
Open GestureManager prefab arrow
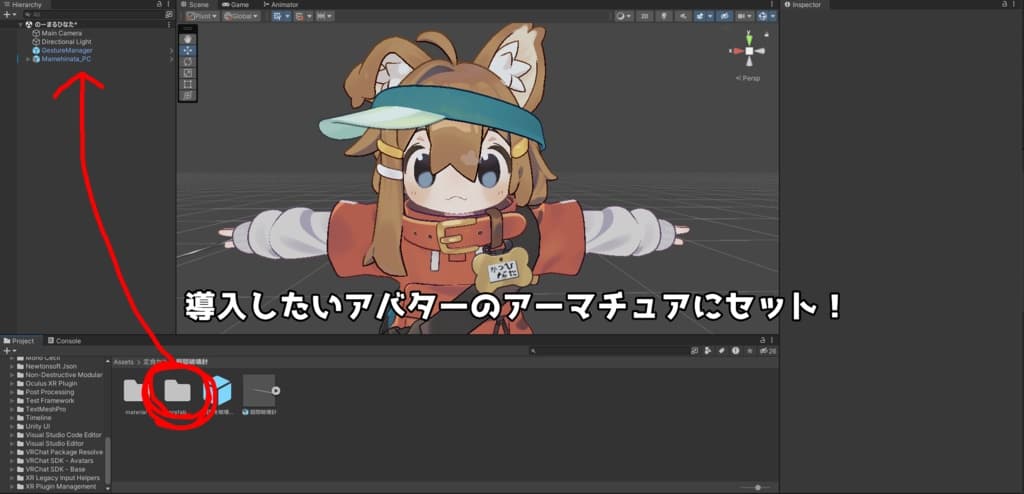pos(171,50)
